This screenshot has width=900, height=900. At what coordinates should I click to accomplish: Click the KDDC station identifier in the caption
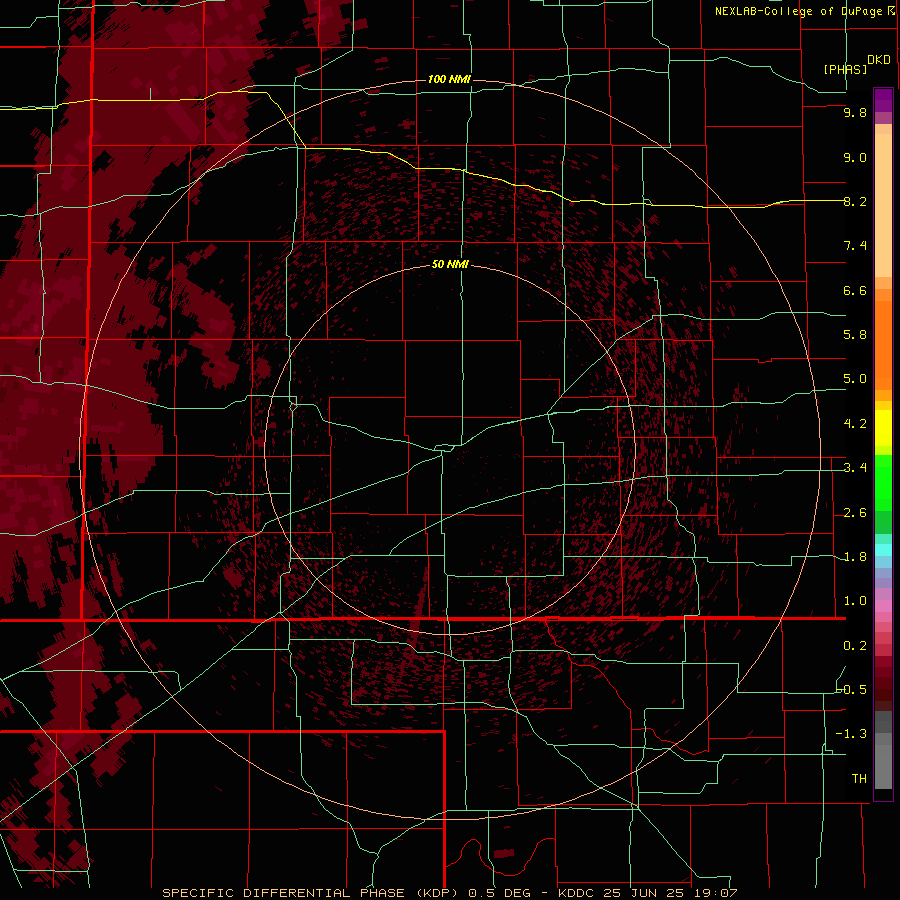(x=576, y=893)
